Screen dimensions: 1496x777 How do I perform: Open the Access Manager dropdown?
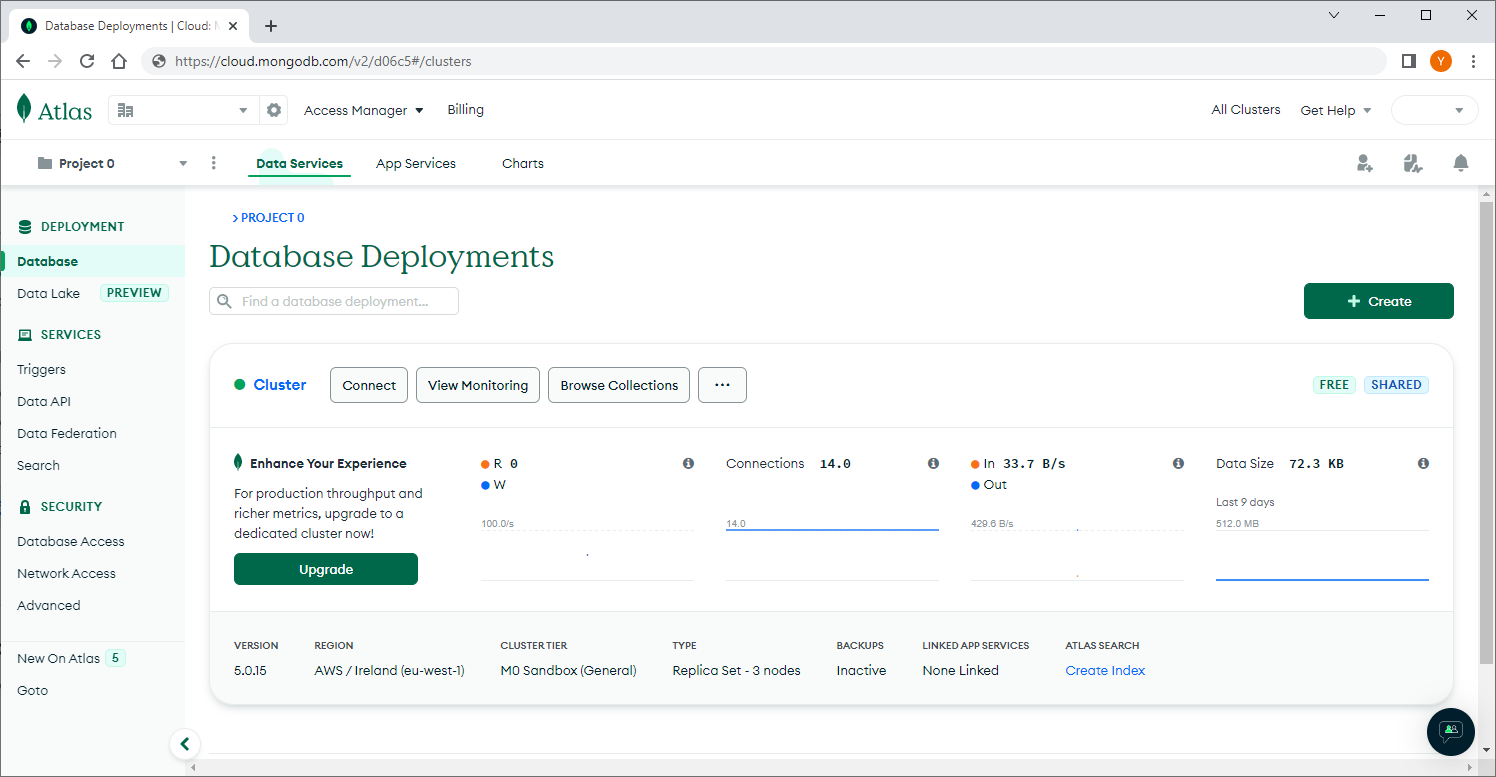pyautogui.click(x=363, y=110)
